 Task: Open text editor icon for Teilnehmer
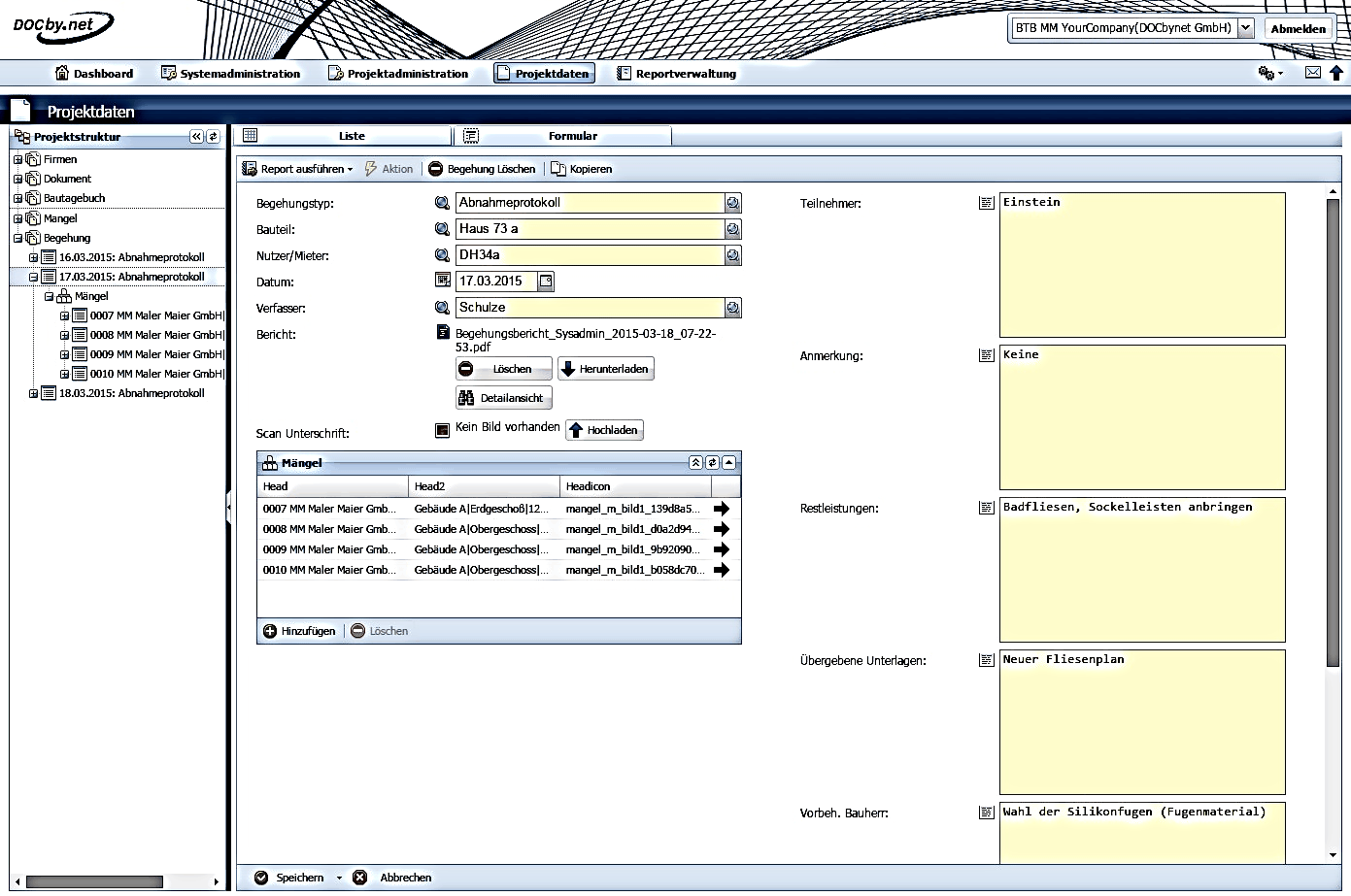tap(986, 203)
